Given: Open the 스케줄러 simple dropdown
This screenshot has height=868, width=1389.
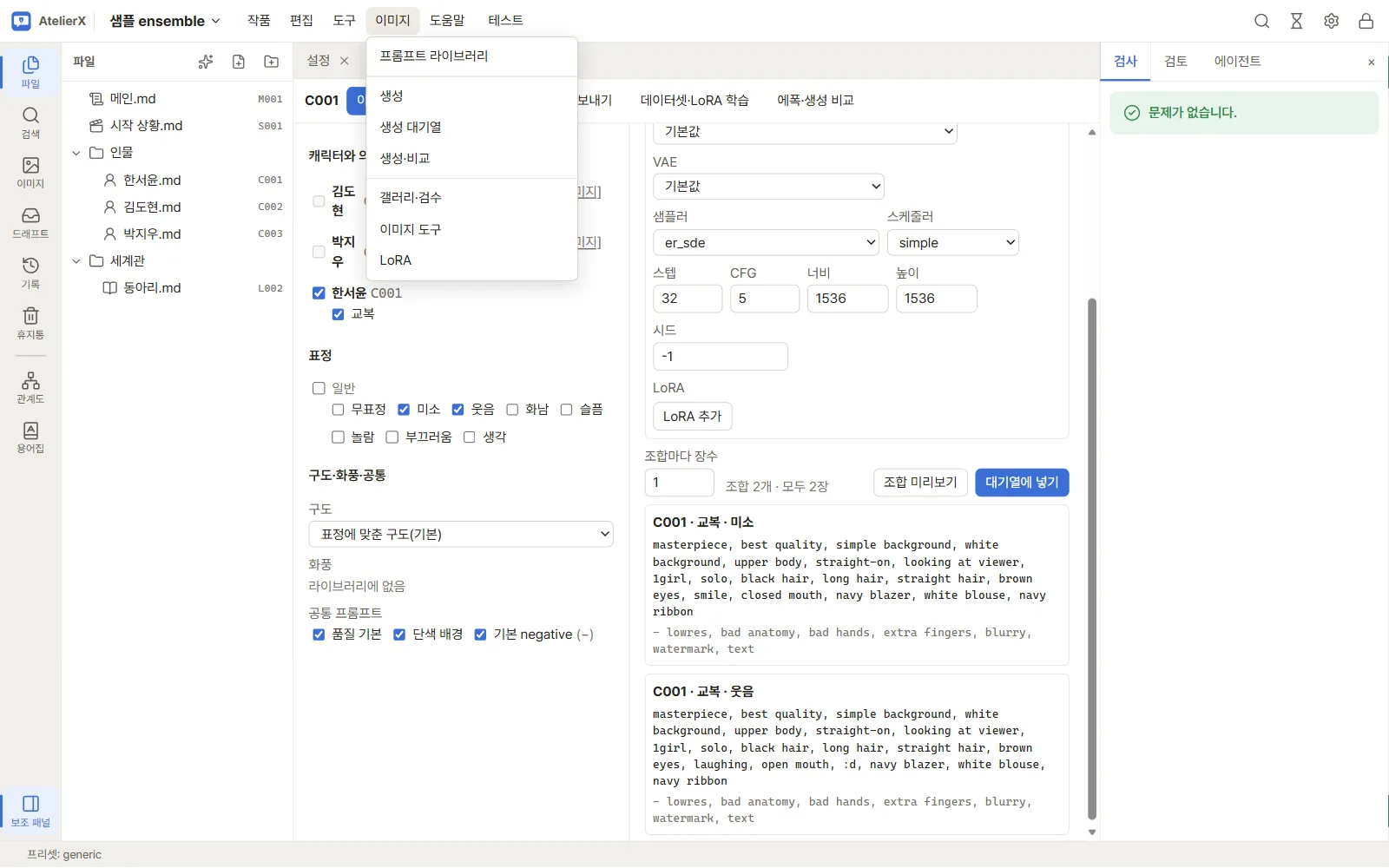Looking at the screenshot, I should pyautogui.click(x=952, y=243).
